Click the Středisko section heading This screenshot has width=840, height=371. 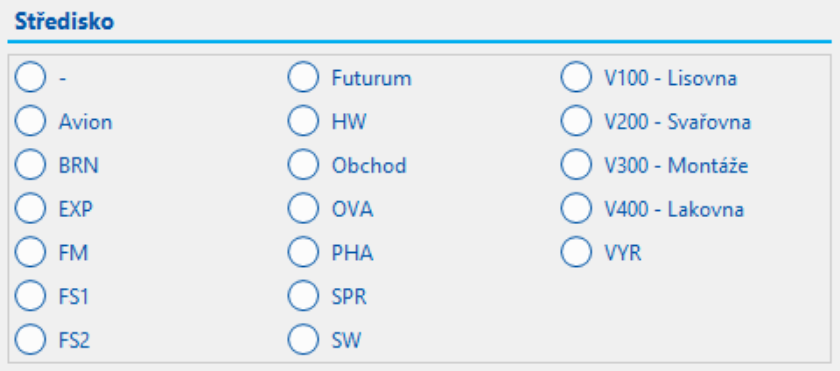click(64, 22)
